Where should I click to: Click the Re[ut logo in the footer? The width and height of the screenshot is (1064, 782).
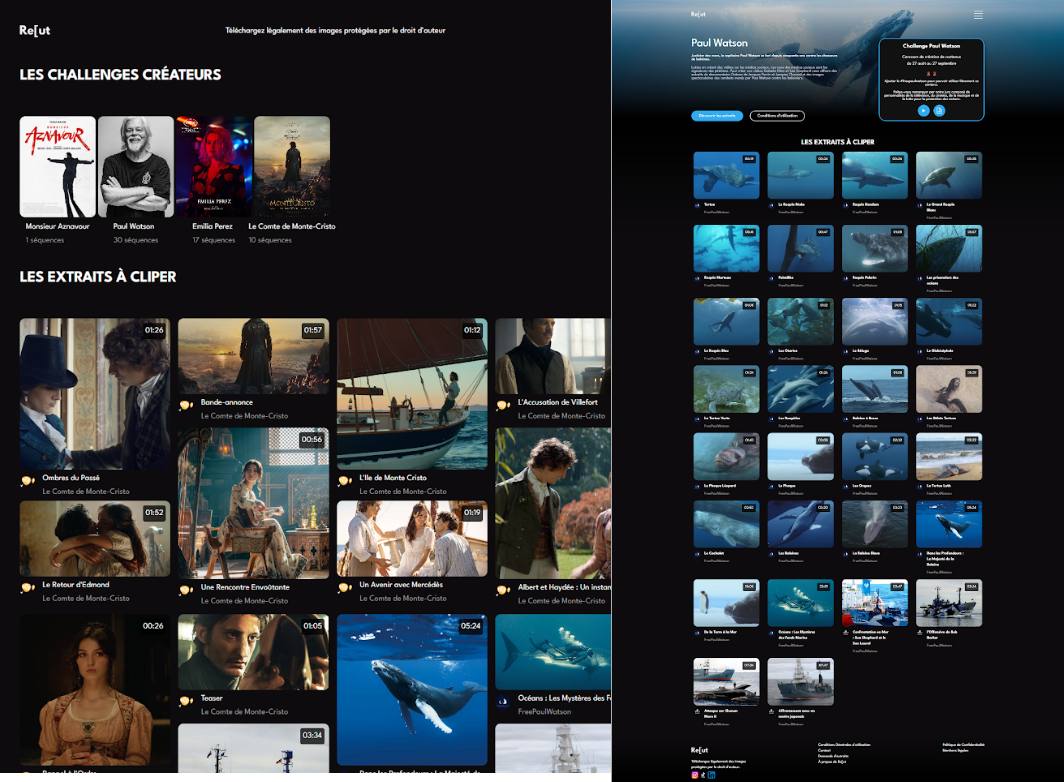click(699, 749)
